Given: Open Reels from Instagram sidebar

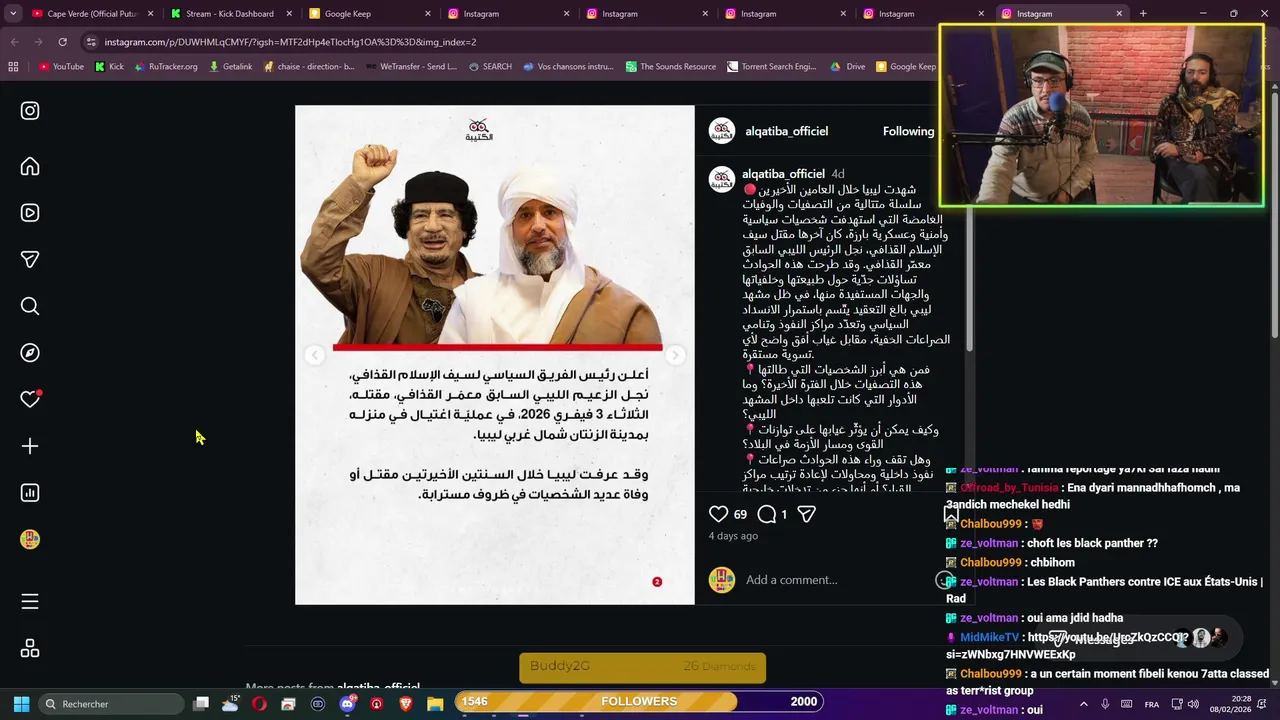Looking at the screenshot, I should [x=30, y=213].
